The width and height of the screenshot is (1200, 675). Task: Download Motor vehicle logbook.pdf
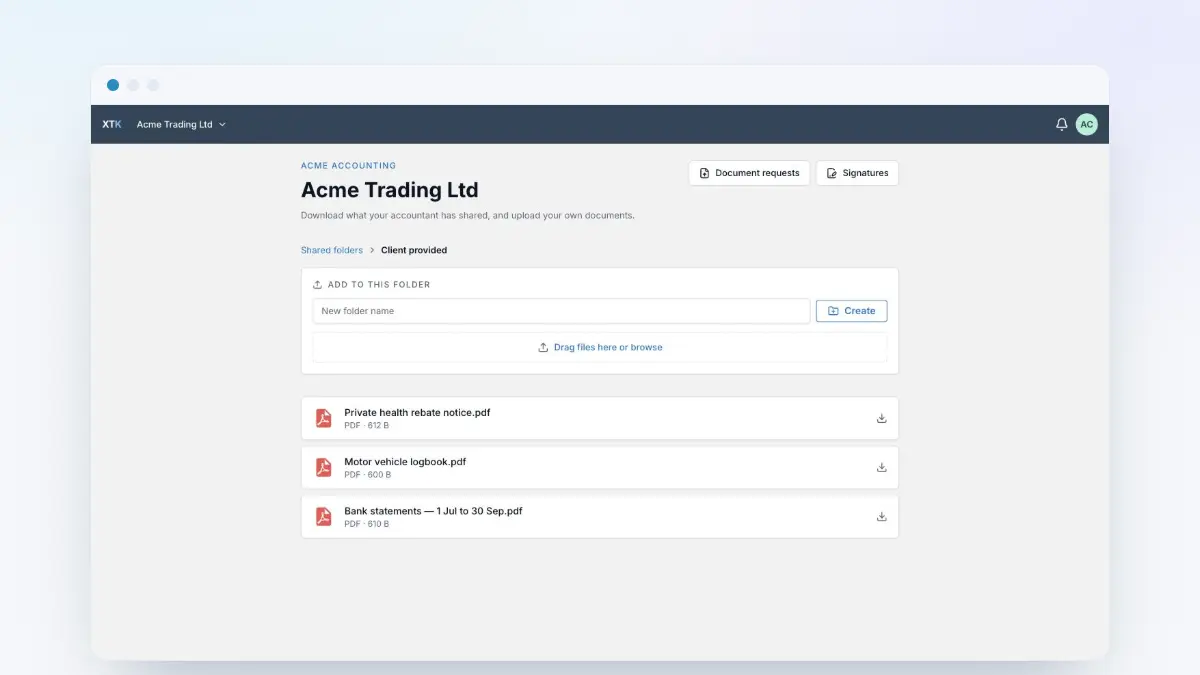882,467
